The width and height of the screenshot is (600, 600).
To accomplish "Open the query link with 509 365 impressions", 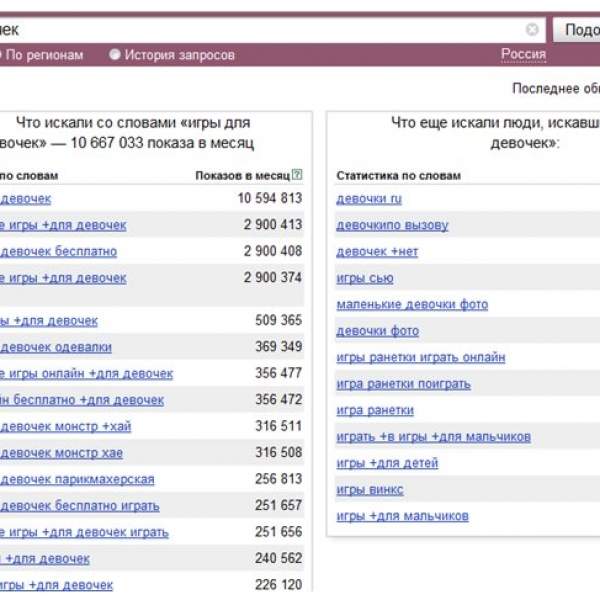I will point(49,321).
